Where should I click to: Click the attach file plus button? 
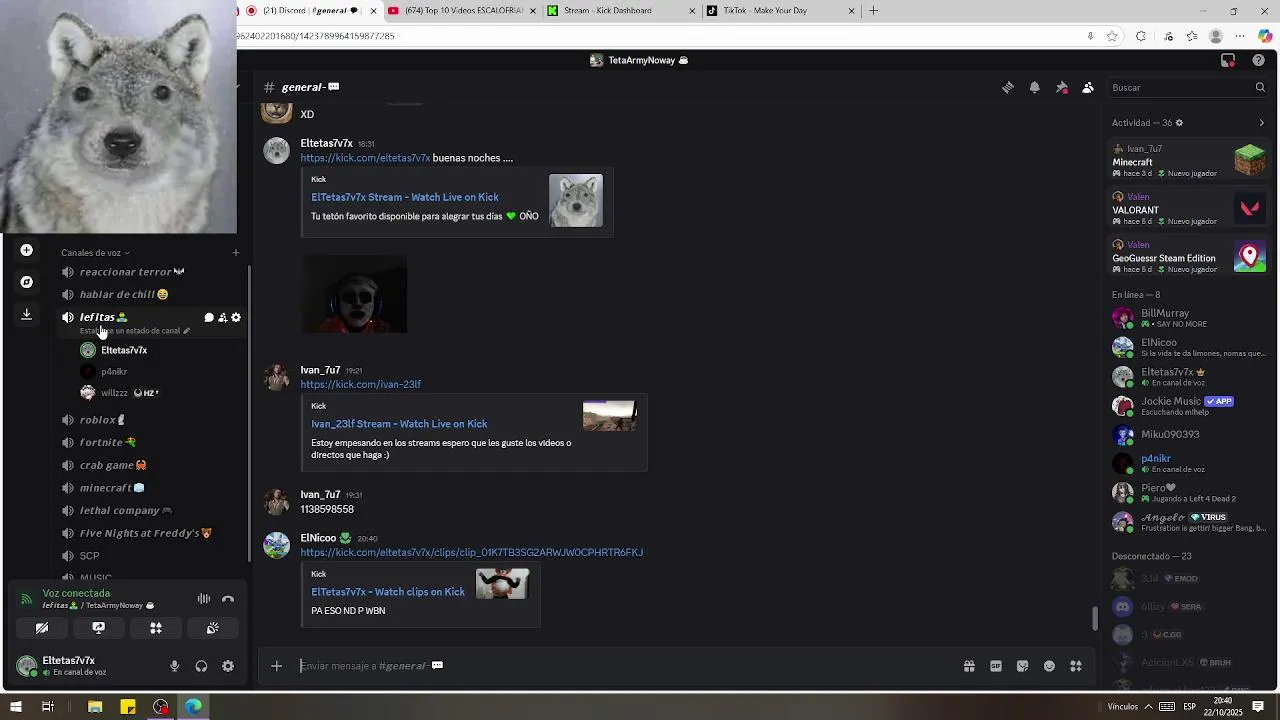277,666
